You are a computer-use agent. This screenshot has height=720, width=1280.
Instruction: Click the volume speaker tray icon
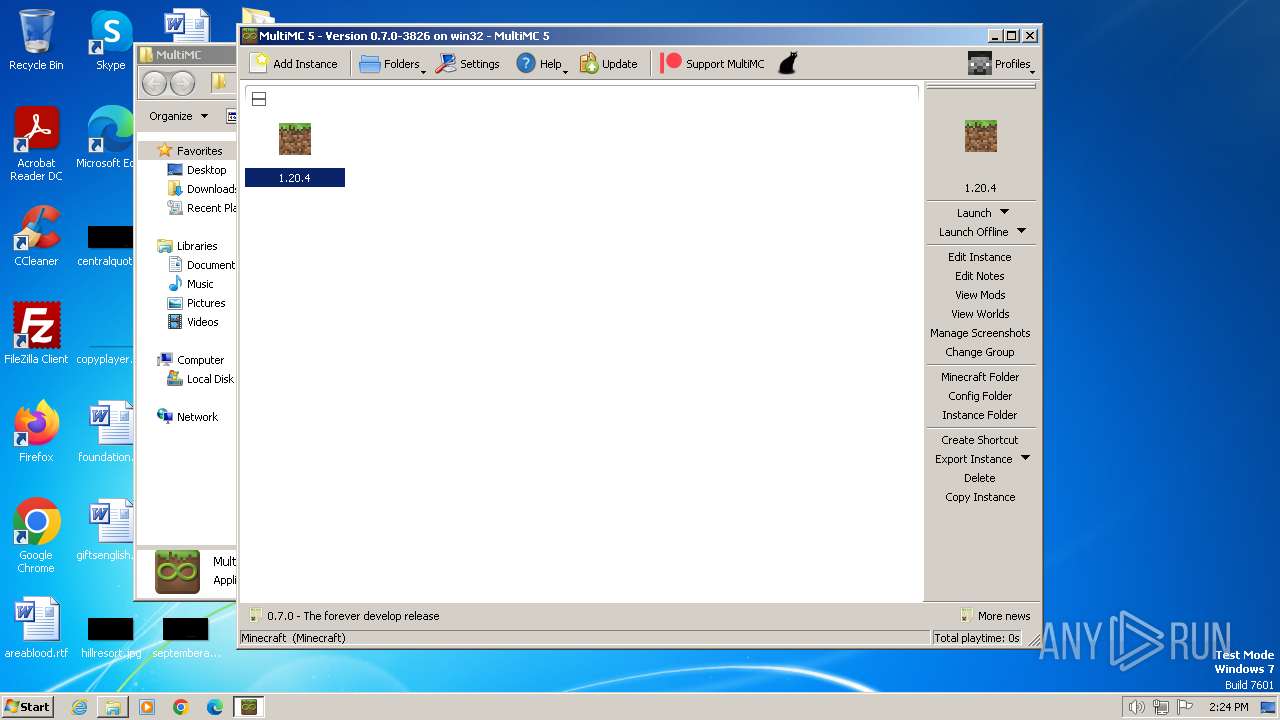1136,707
